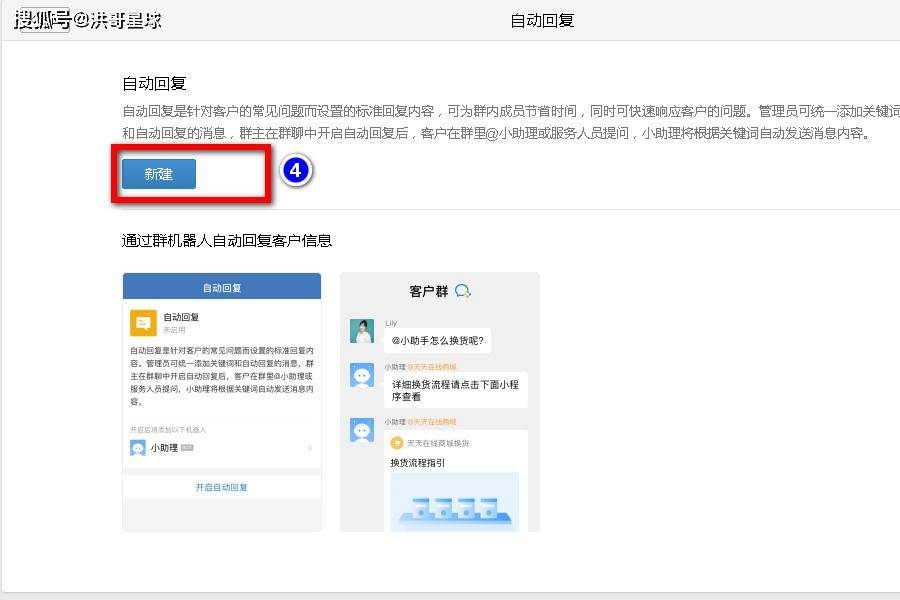Click the 小助理 robot icon in preview card

click(138, 448)
